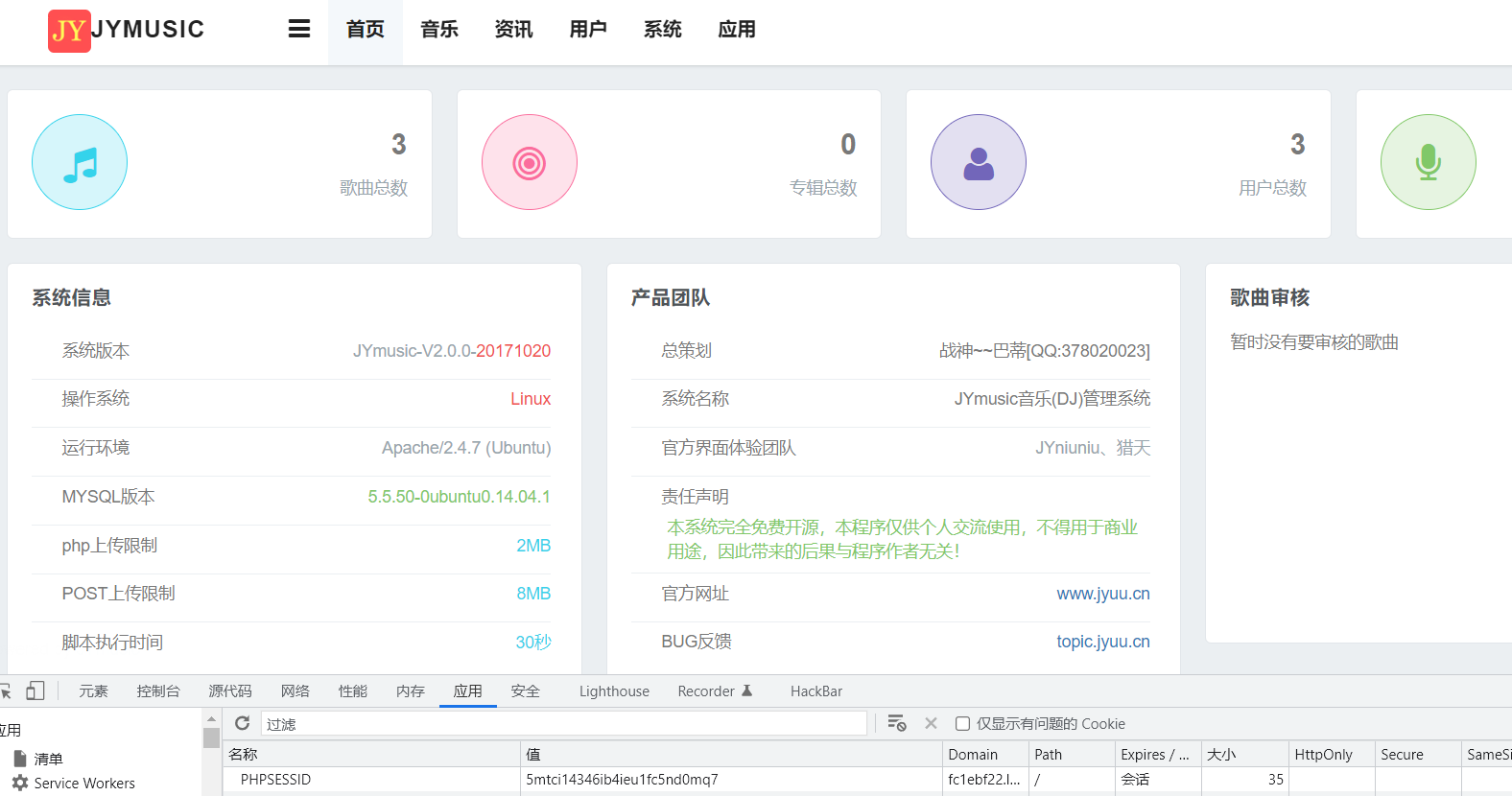Switch to the 内存 DevTools tab
The height and width of the screenshot is (796, 1512).
coord(411,691)
